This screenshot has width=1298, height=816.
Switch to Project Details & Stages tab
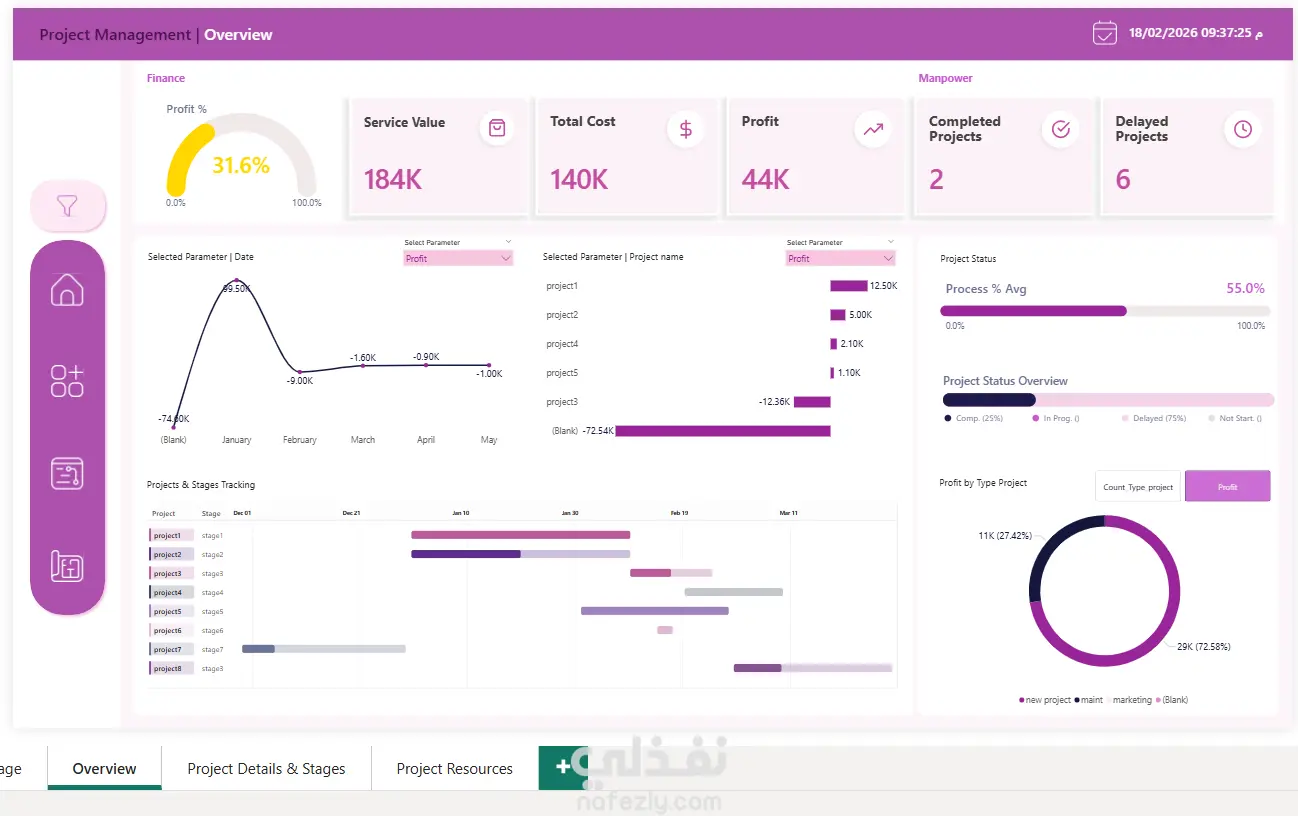[266, 768]
